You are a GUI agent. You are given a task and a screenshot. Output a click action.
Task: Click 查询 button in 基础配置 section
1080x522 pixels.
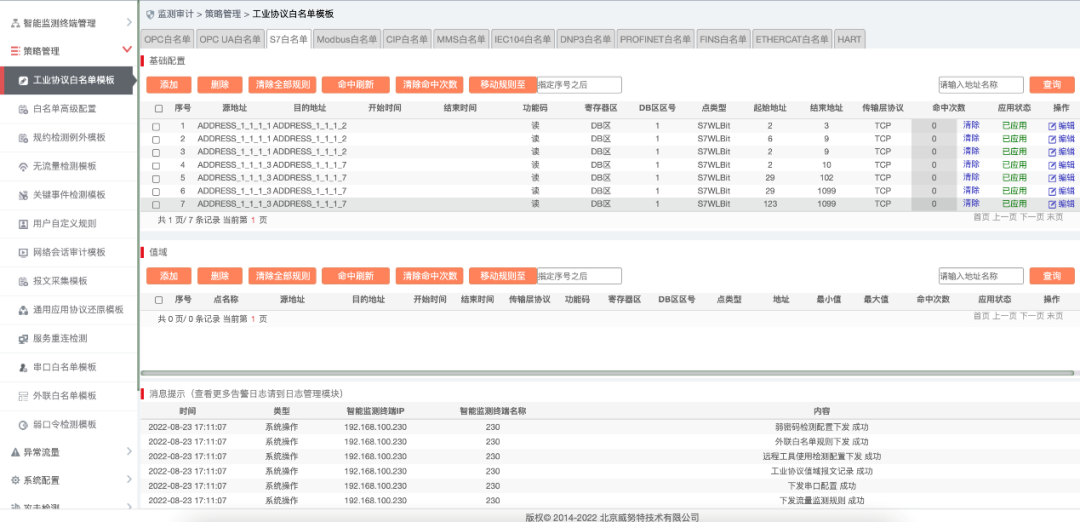click(1052, 85)
